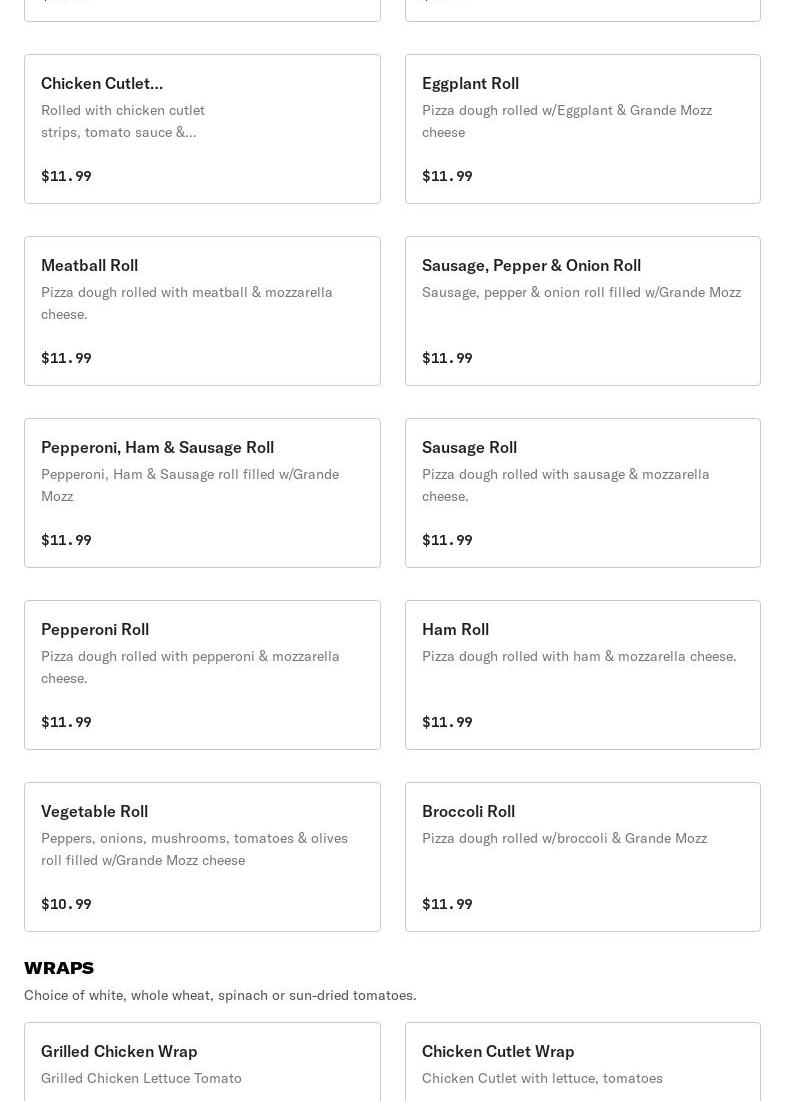Viewport: 785px width, 1101px height.
Task: Open Pepperoni, Ham & Sausage Roll item
Action: 157,447
